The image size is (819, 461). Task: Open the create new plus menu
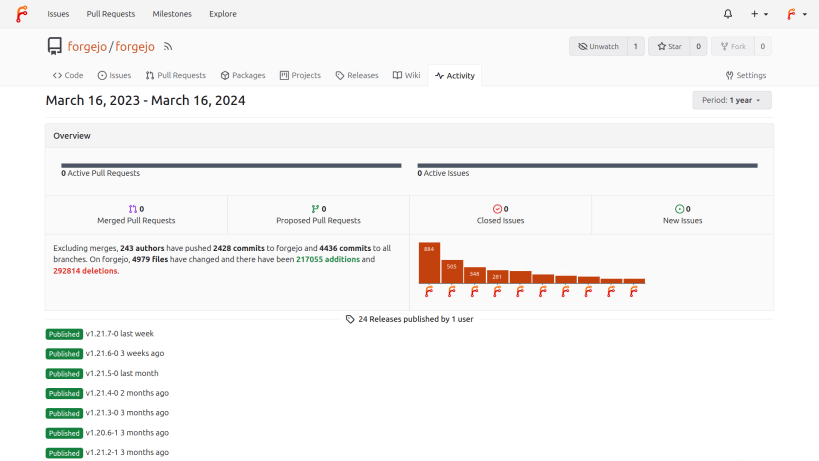click(759, 14)
